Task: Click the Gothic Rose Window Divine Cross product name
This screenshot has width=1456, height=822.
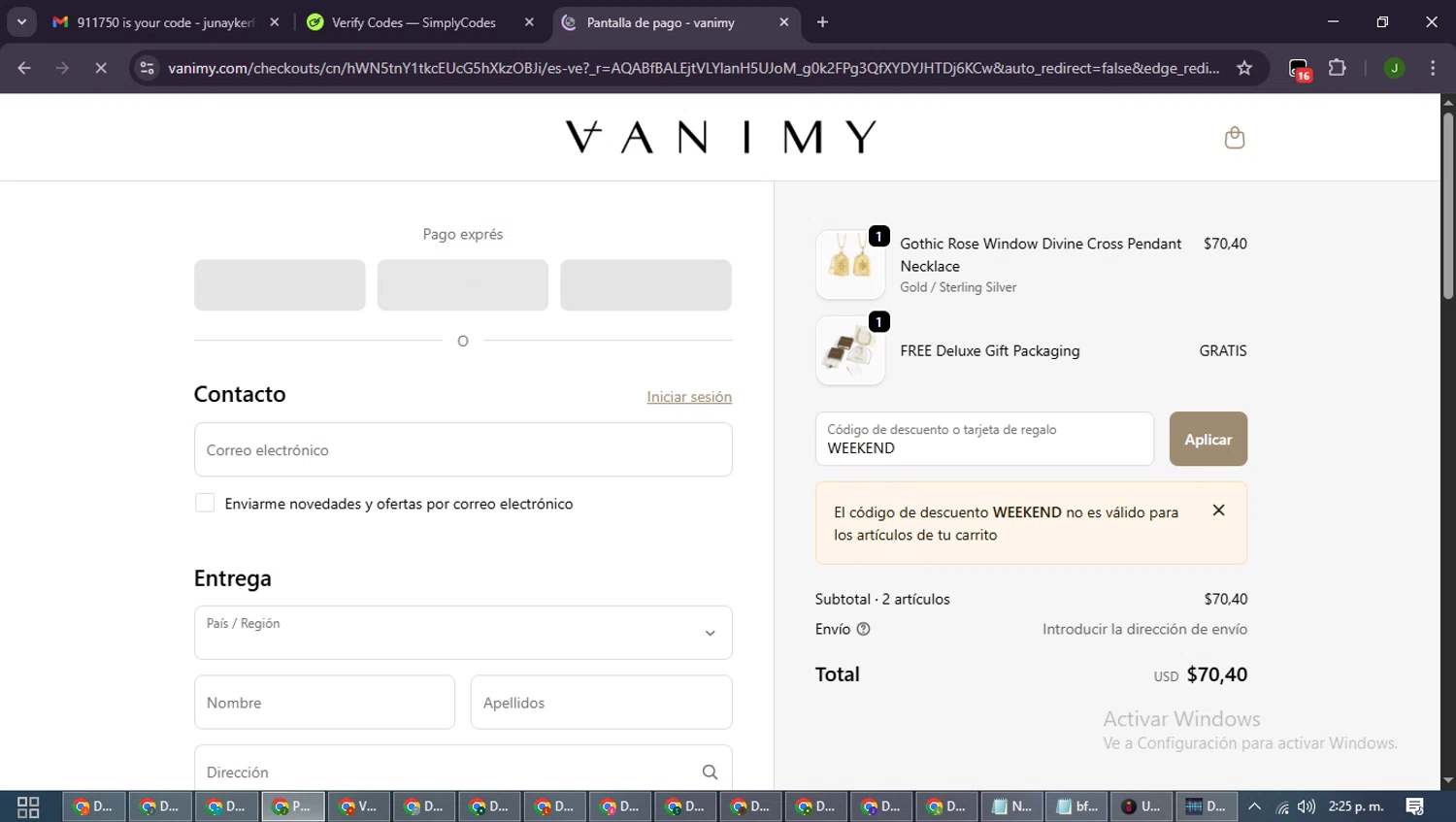Action: 1041,254
